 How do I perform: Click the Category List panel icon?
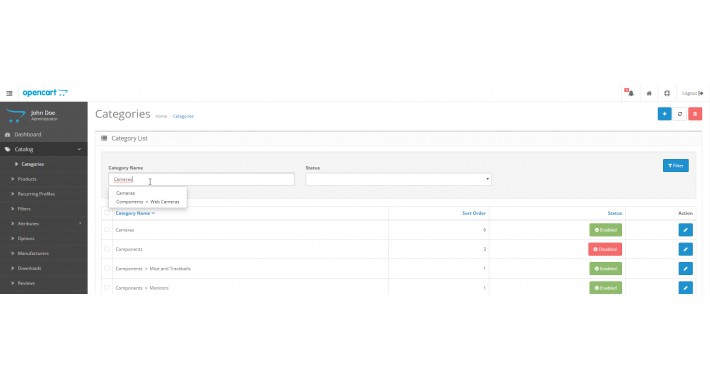pyautogui.click(x=104, y=138)
